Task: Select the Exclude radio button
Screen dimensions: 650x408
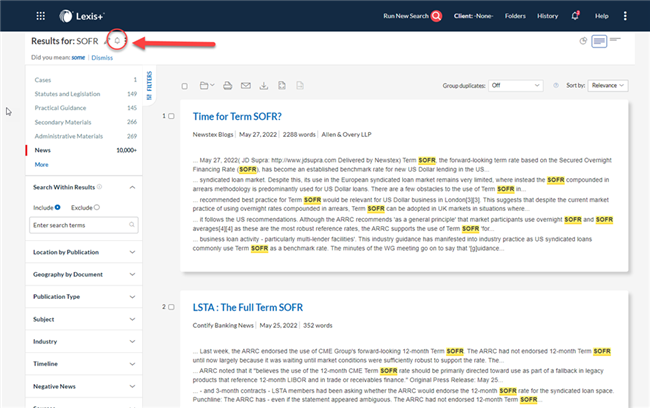Action: [97, 207]
